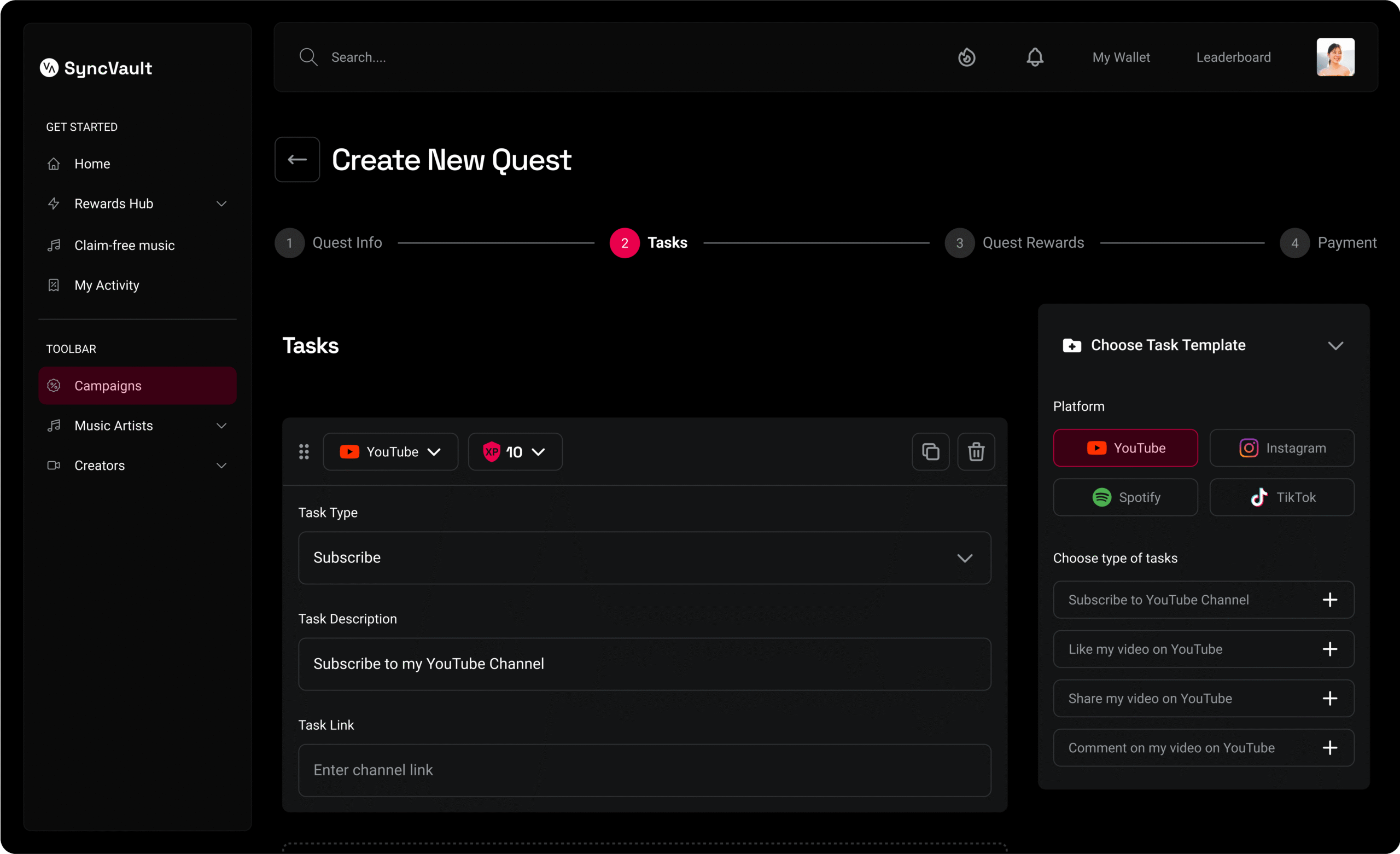Image resolution: width=1400 pixels, height=854 pixels.
Task: Select Instagram as the platform
Action: [x=1281, y=448]
